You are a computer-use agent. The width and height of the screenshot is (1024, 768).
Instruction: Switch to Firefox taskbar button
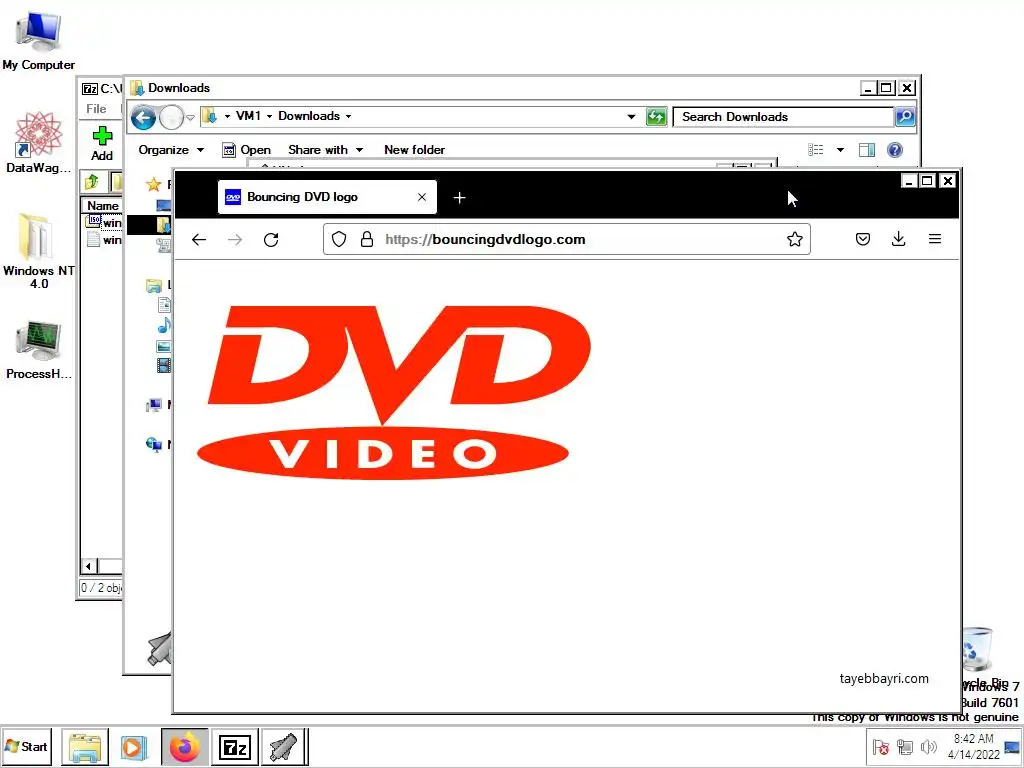[x=185, y=747]
